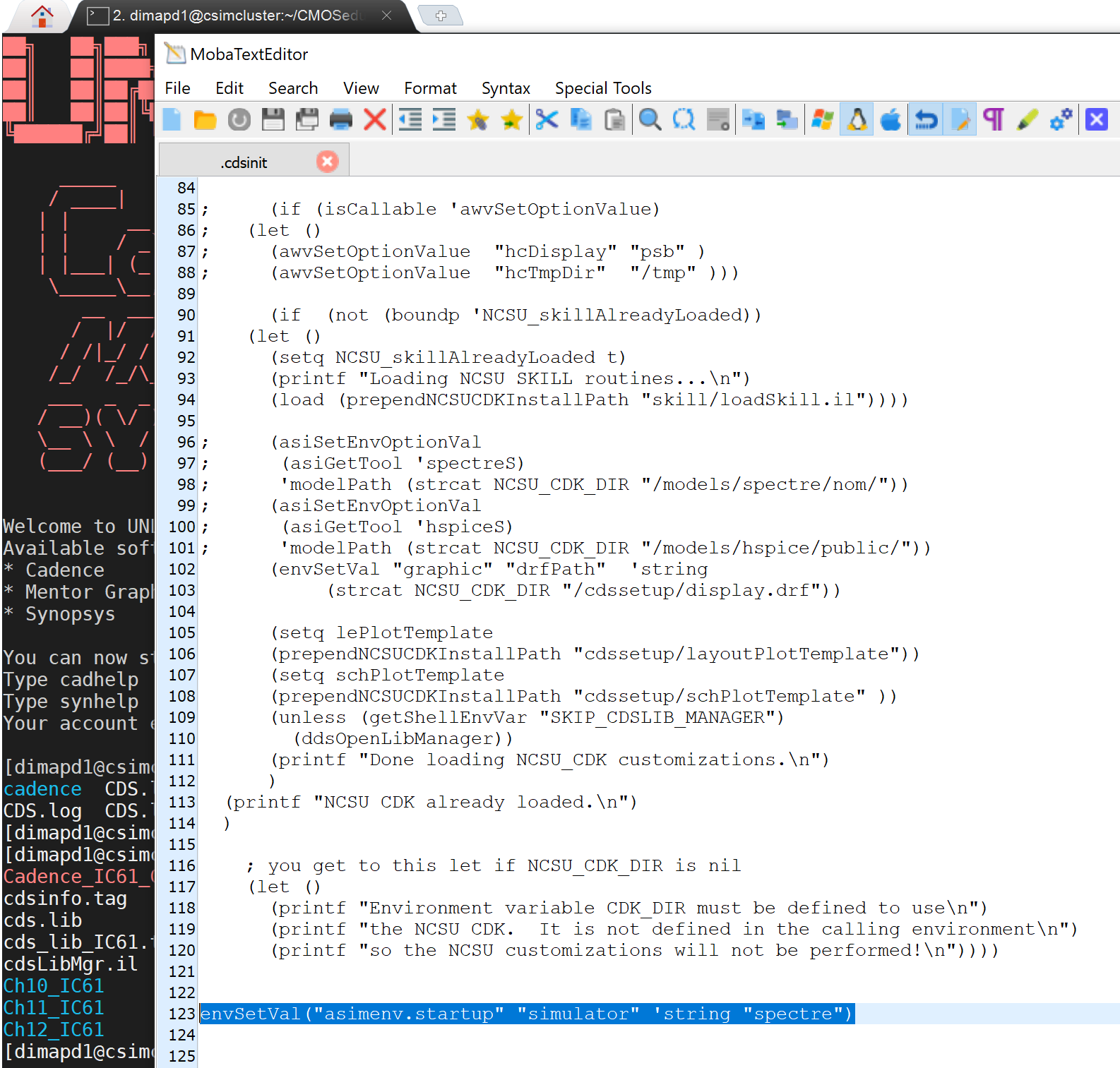The width and height of the screenshot is (1120, 1068).
Task: Copy the selected text with the copy icon
Action: pos(580,120)
